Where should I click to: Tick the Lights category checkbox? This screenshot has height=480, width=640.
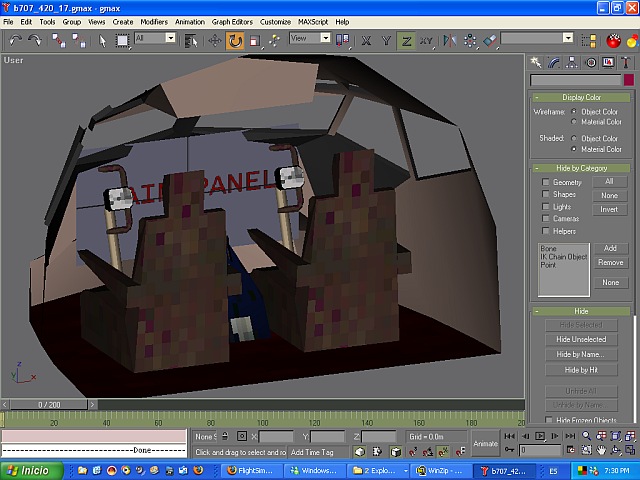[546, 207]
